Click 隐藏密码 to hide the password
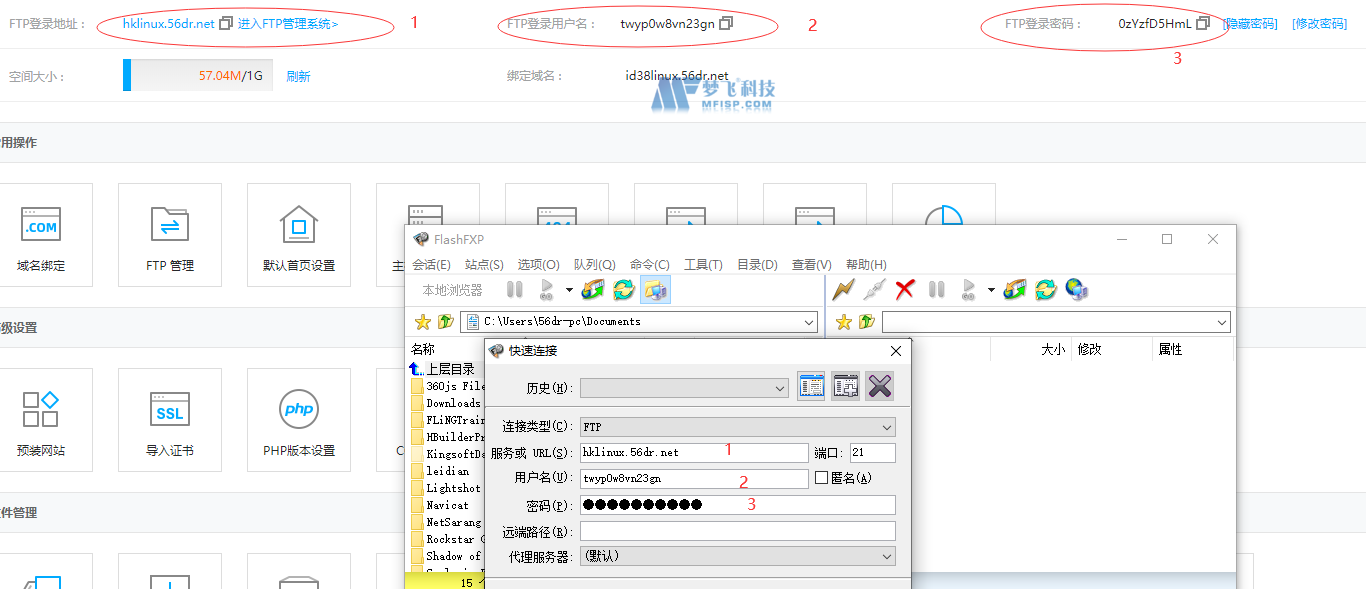This screenshot has width=1366, height=589. point(1251,23)
